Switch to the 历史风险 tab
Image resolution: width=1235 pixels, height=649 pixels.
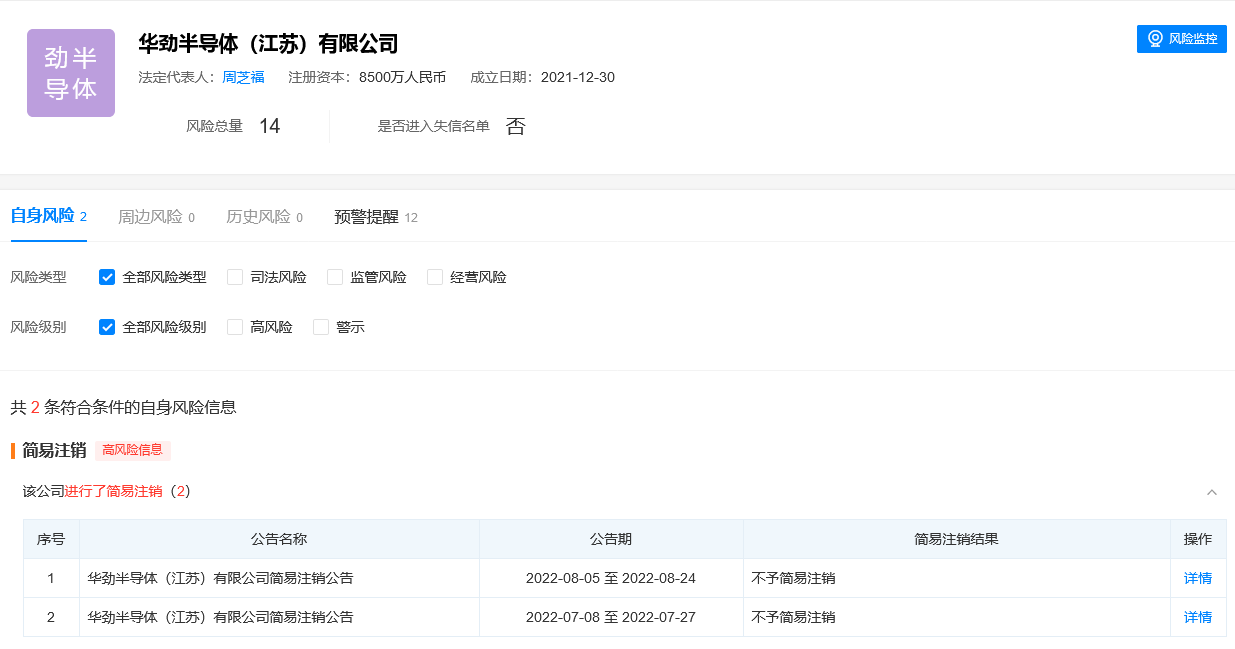(x=264, y=217)
